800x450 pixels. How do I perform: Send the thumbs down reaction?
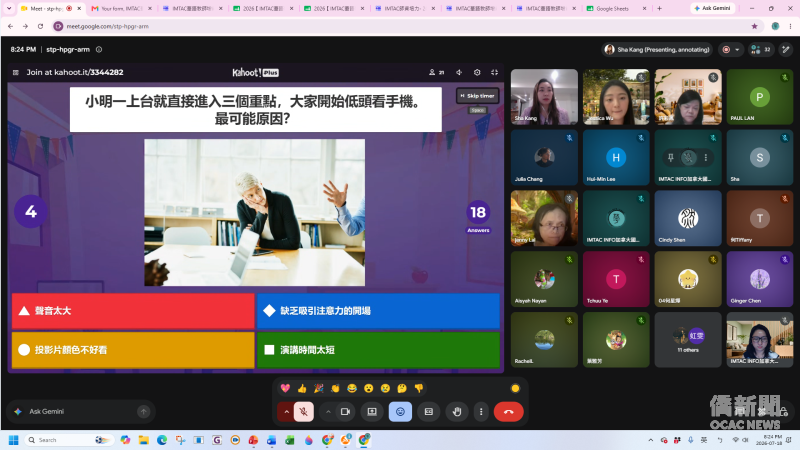419,388
